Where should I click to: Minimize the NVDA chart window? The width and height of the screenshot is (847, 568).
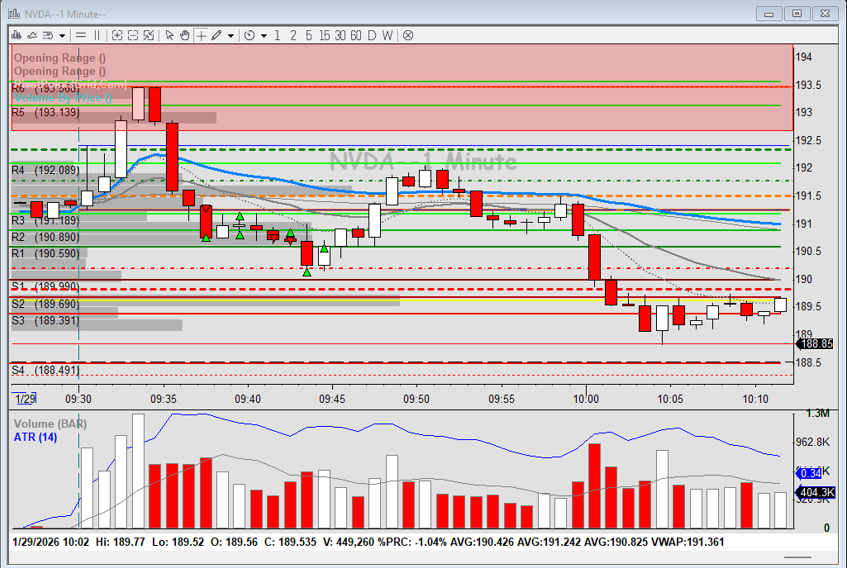pos(769,14)
